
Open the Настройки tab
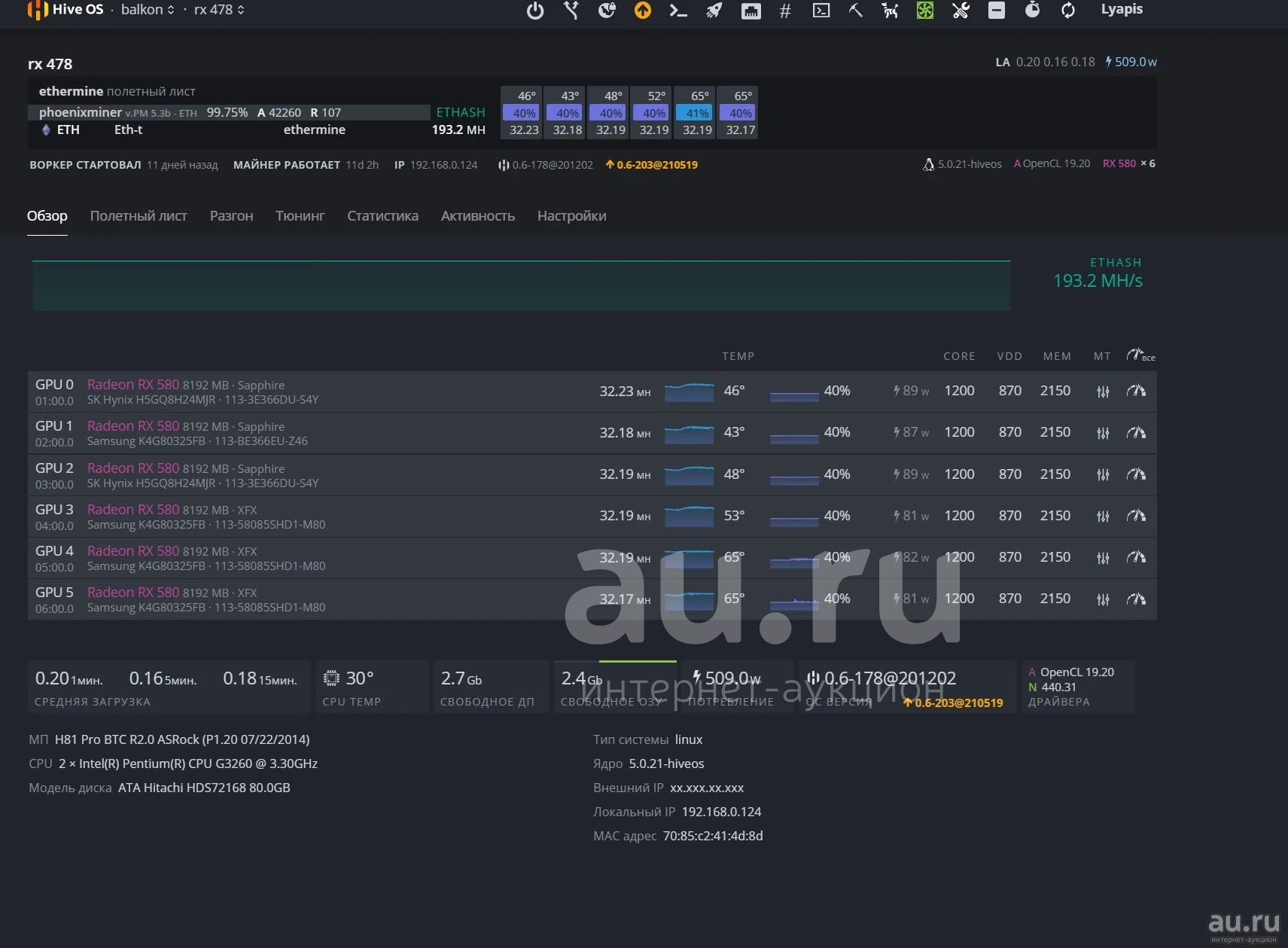point(571,216)
